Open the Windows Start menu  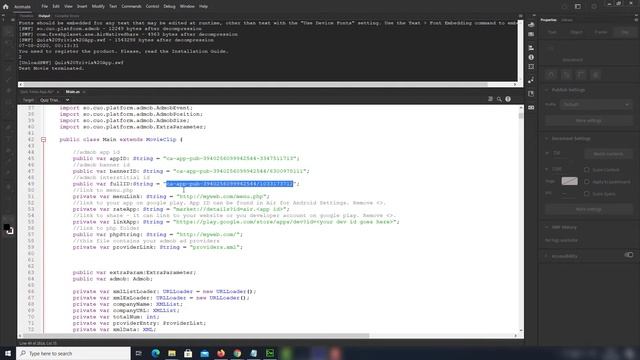8,353
